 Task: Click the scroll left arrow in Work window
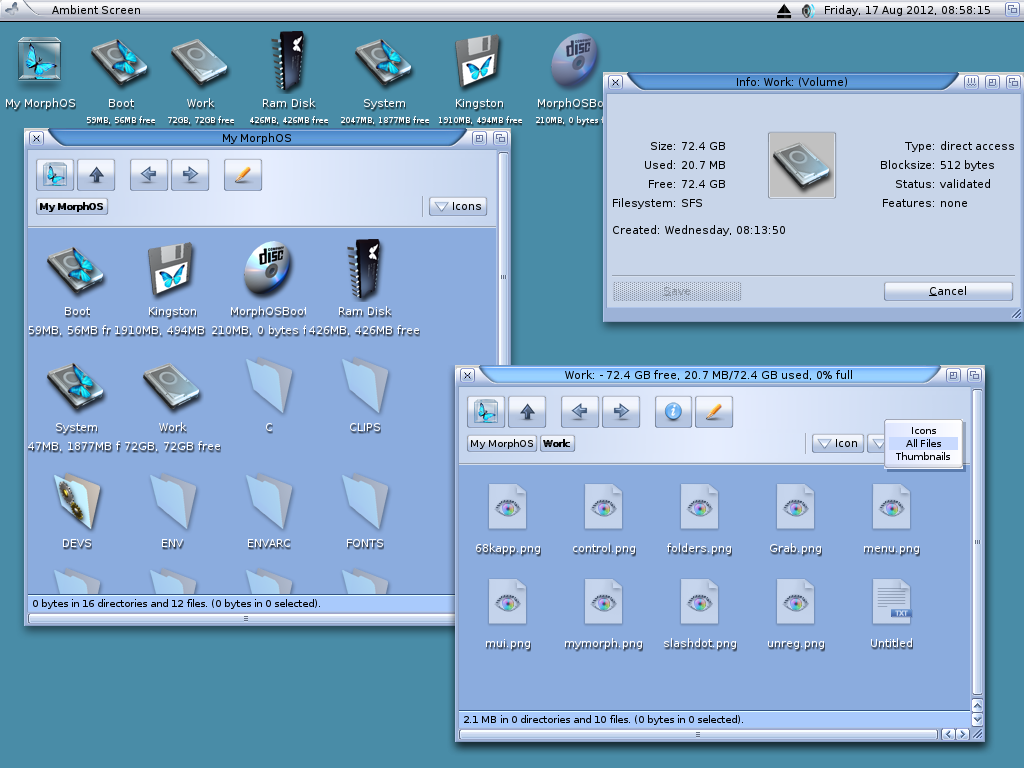[x=948, y=735]
